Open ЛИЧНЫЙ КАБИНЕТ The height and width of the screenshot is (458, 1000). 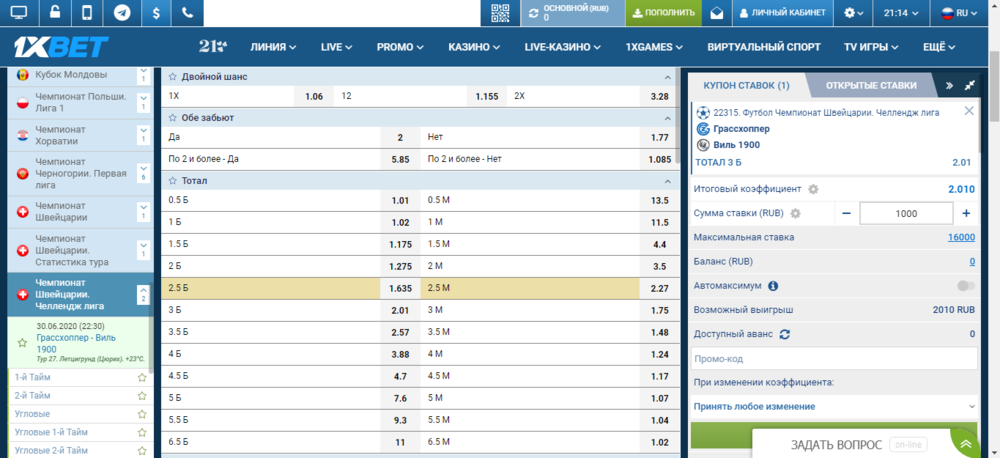click(x=783, y=13)
